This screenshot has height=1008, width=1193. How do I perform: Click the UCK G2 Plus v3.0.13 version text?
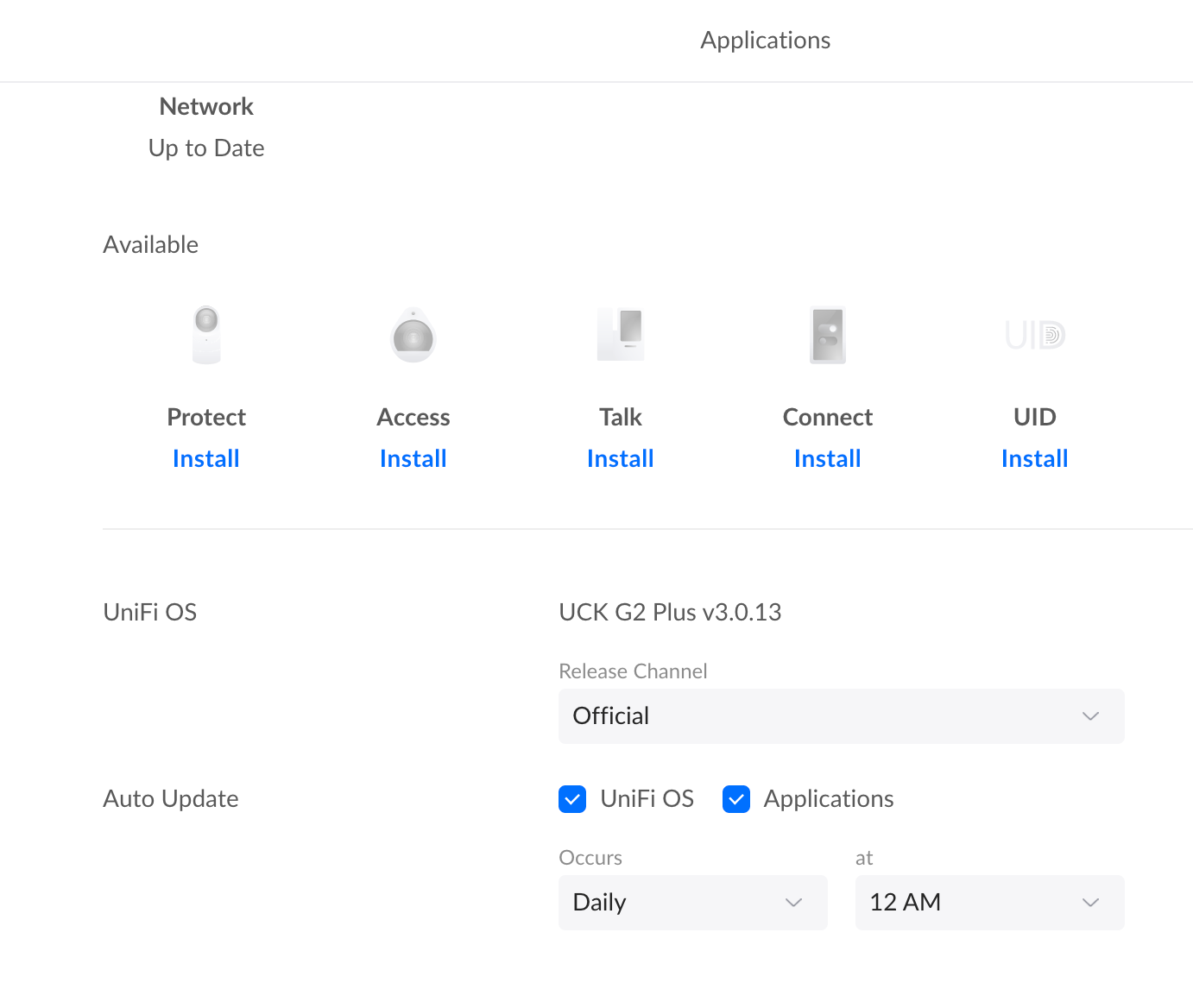[670, 612]
